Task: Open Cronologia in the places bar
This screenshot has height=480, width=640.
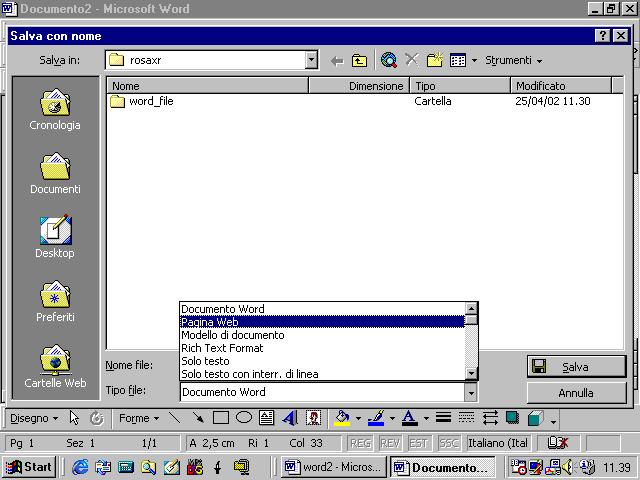Action: (55, 109)
